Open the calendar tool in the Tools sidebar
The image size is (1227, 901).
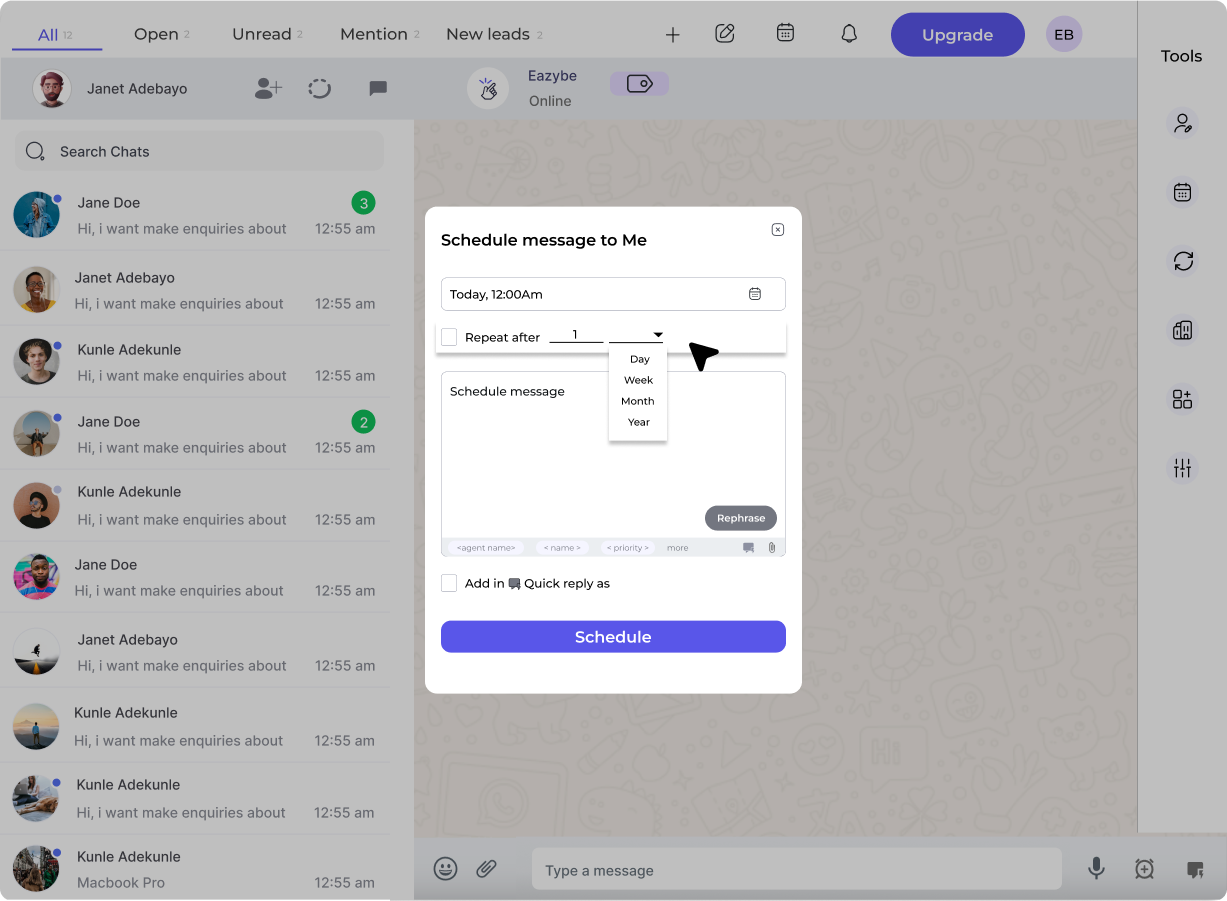(1183, 192)
